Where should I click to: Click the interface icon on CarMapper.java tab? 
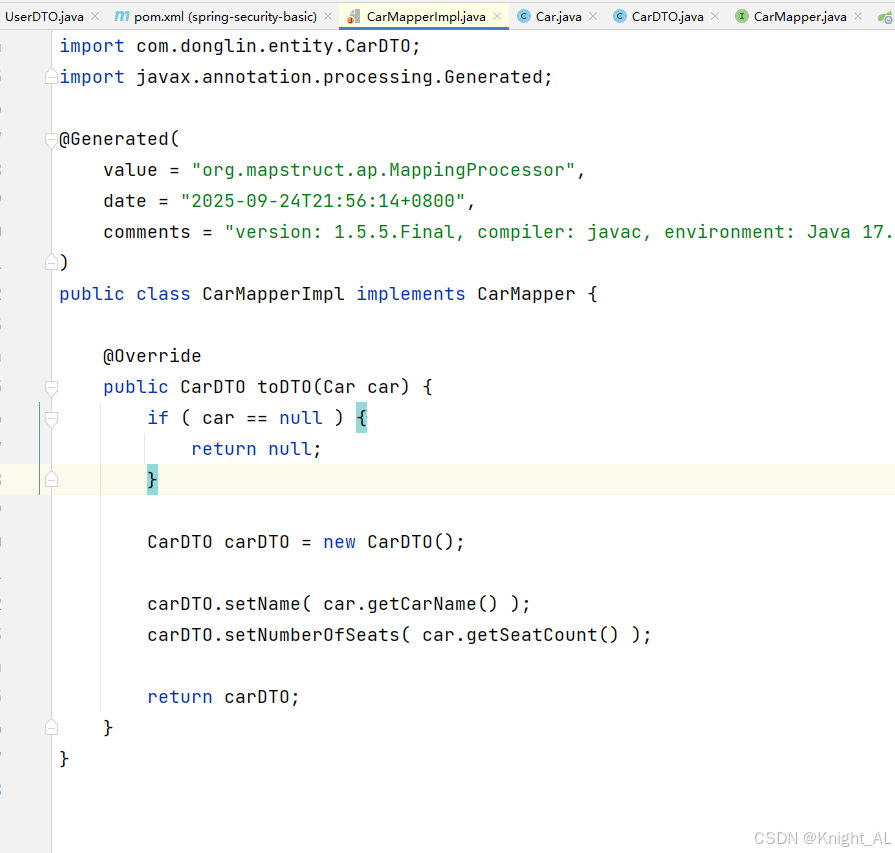741,17
